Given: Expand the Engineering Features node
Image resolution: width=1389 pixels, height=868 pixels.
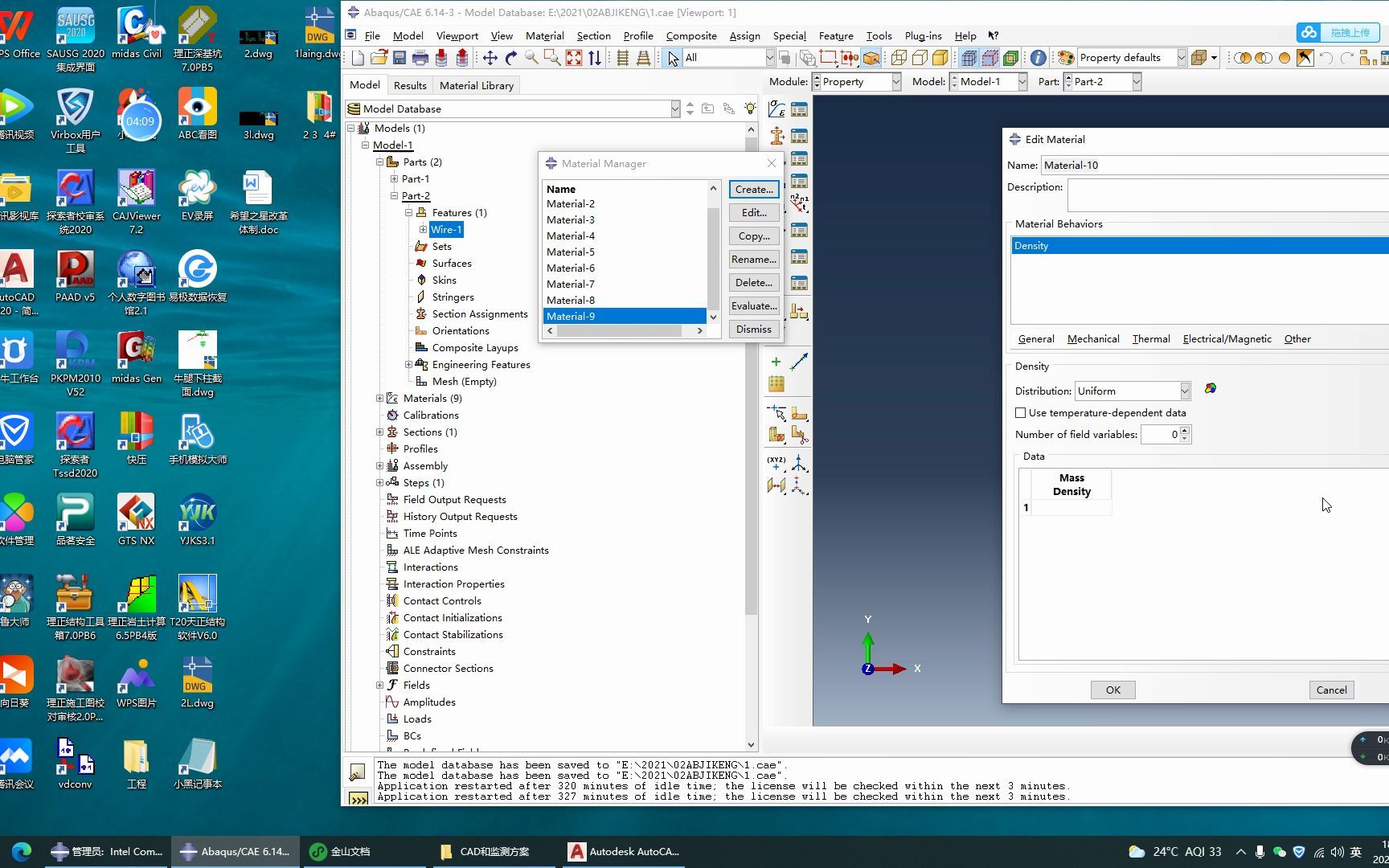Looking at the screenshot, I should tap(408, 365).
